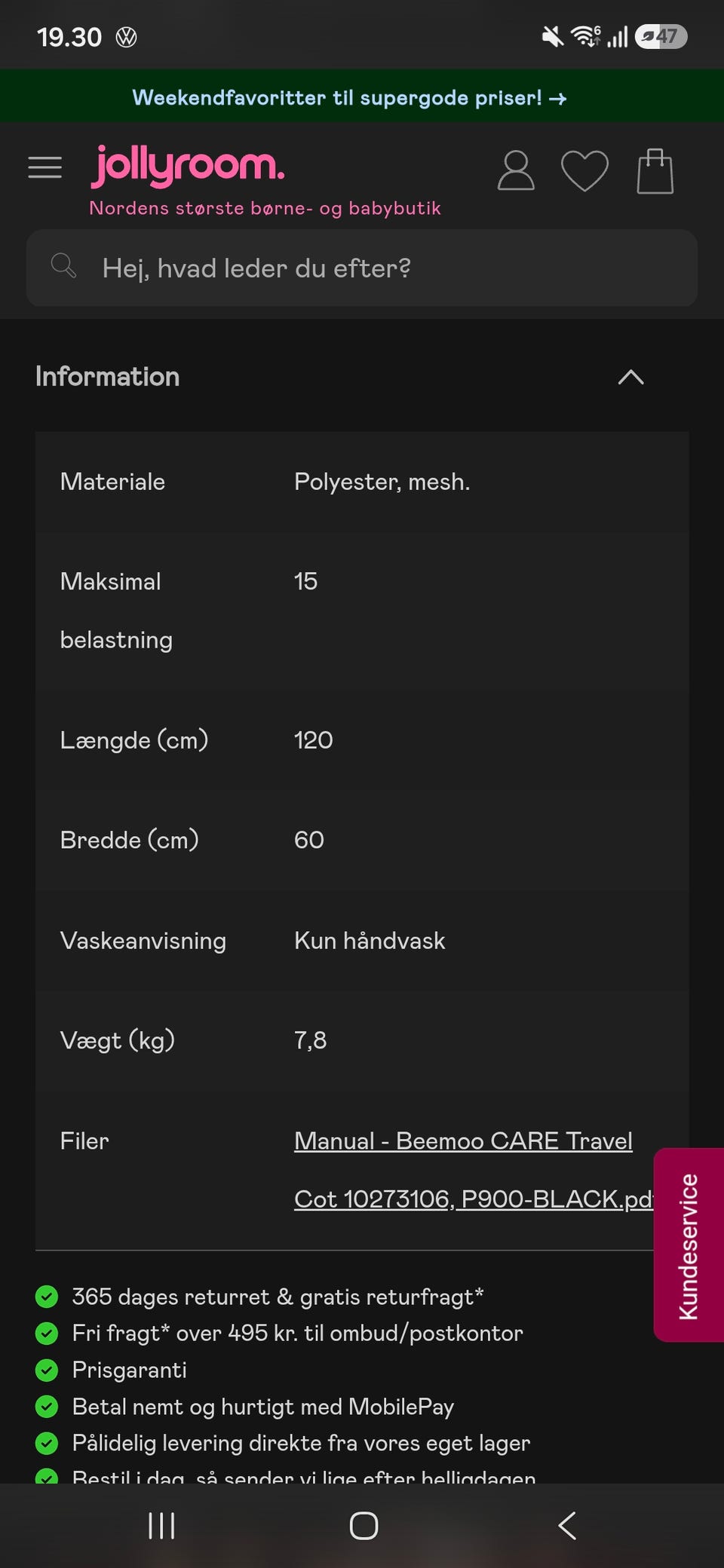This screenshot has height=1568, width=724.
Task: Open the Kundeservice side tab
Action: 689,1245
